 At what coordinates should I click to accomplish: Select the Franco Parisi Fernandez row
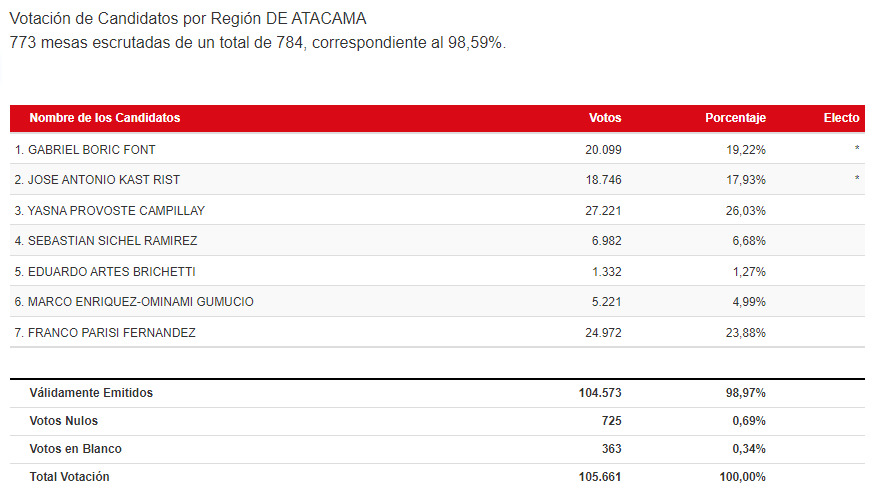point(437,332)
